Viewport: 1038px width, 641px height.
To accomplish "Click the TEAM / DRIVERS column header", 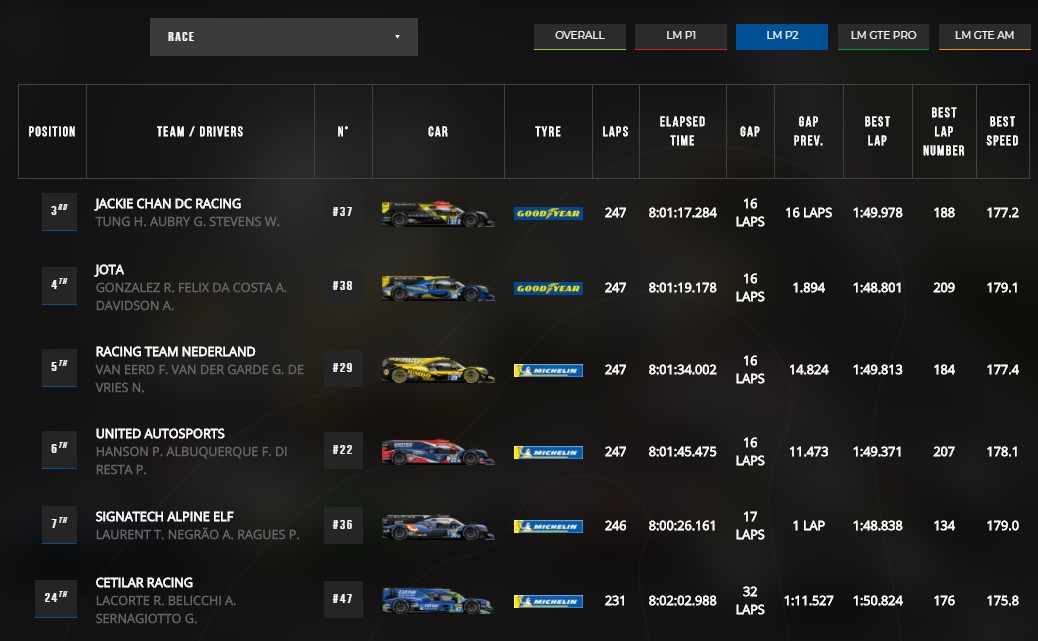I will tap(200, 132).
